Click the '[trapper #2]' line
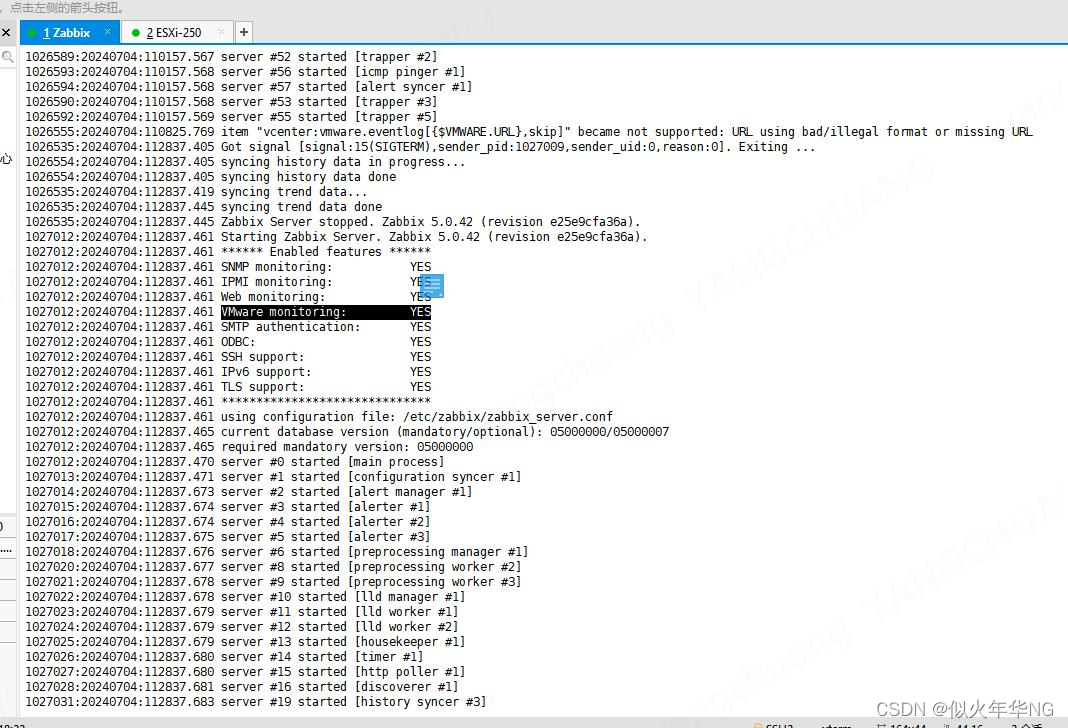The height and width of the screenshot is (728, 1068). [232, 57]
